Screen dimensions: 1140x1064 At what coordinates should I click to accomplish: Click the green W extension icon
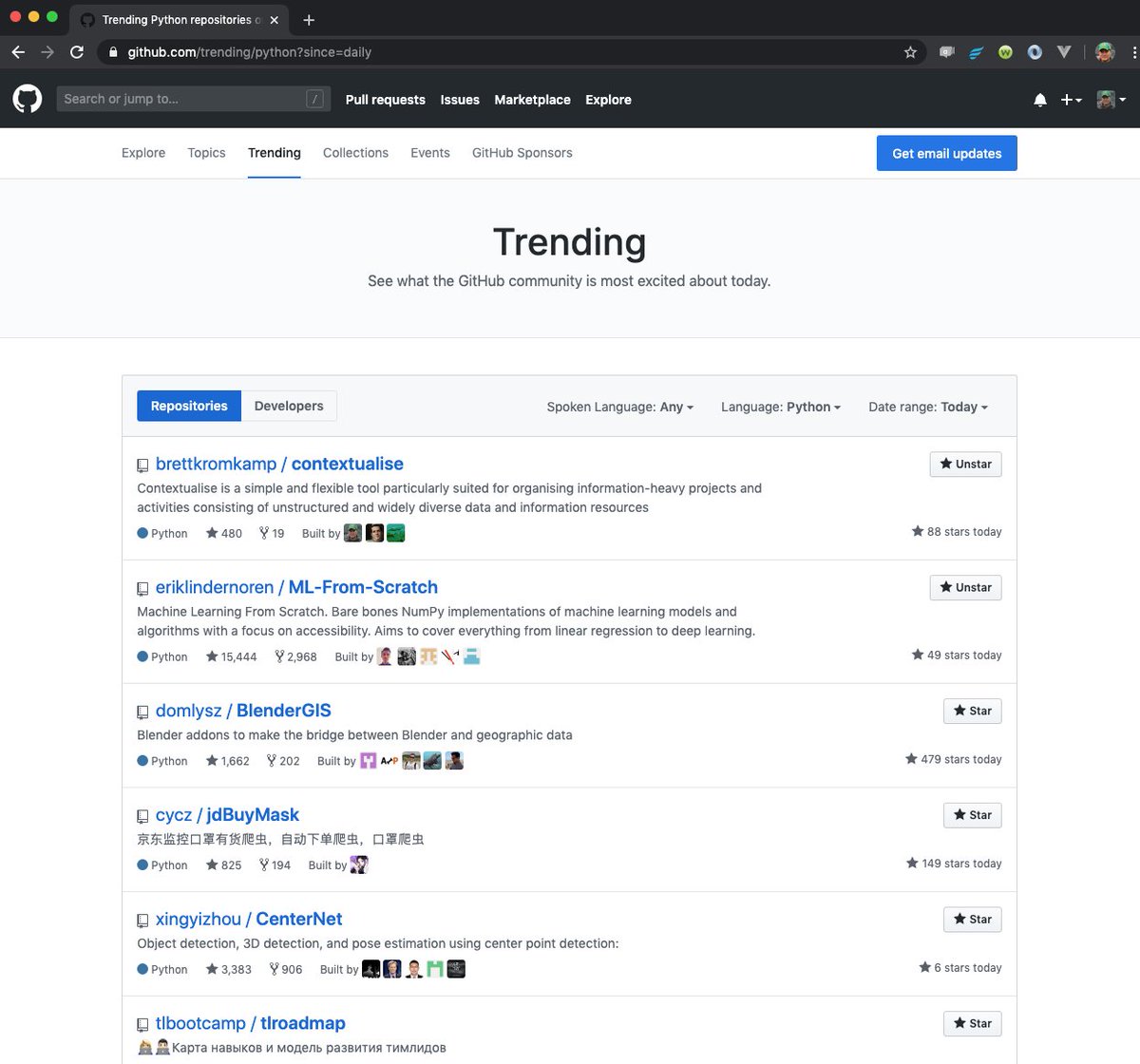1005,52
